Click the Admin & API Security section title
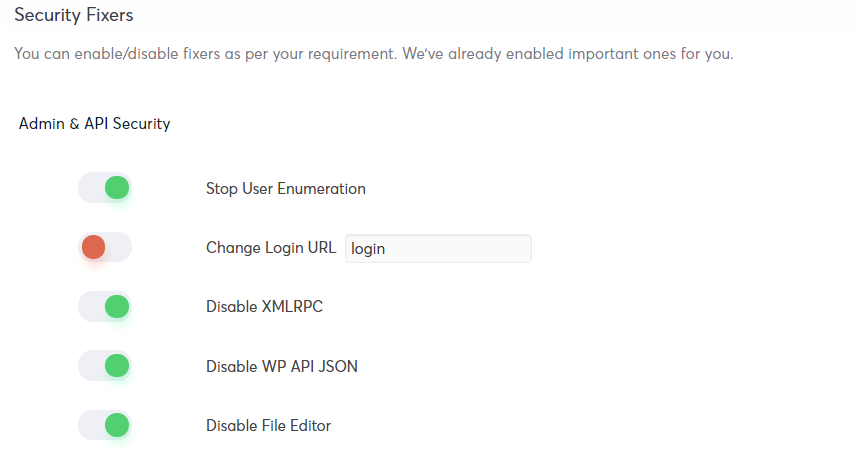The width and height of the screenshot is (860, 456). point(94,123)
